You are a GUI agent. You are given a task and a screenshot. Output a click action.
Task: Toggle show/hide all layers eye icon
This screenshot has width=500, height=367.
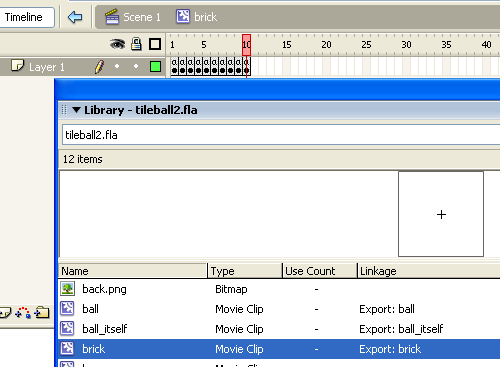tap(117, 44)
